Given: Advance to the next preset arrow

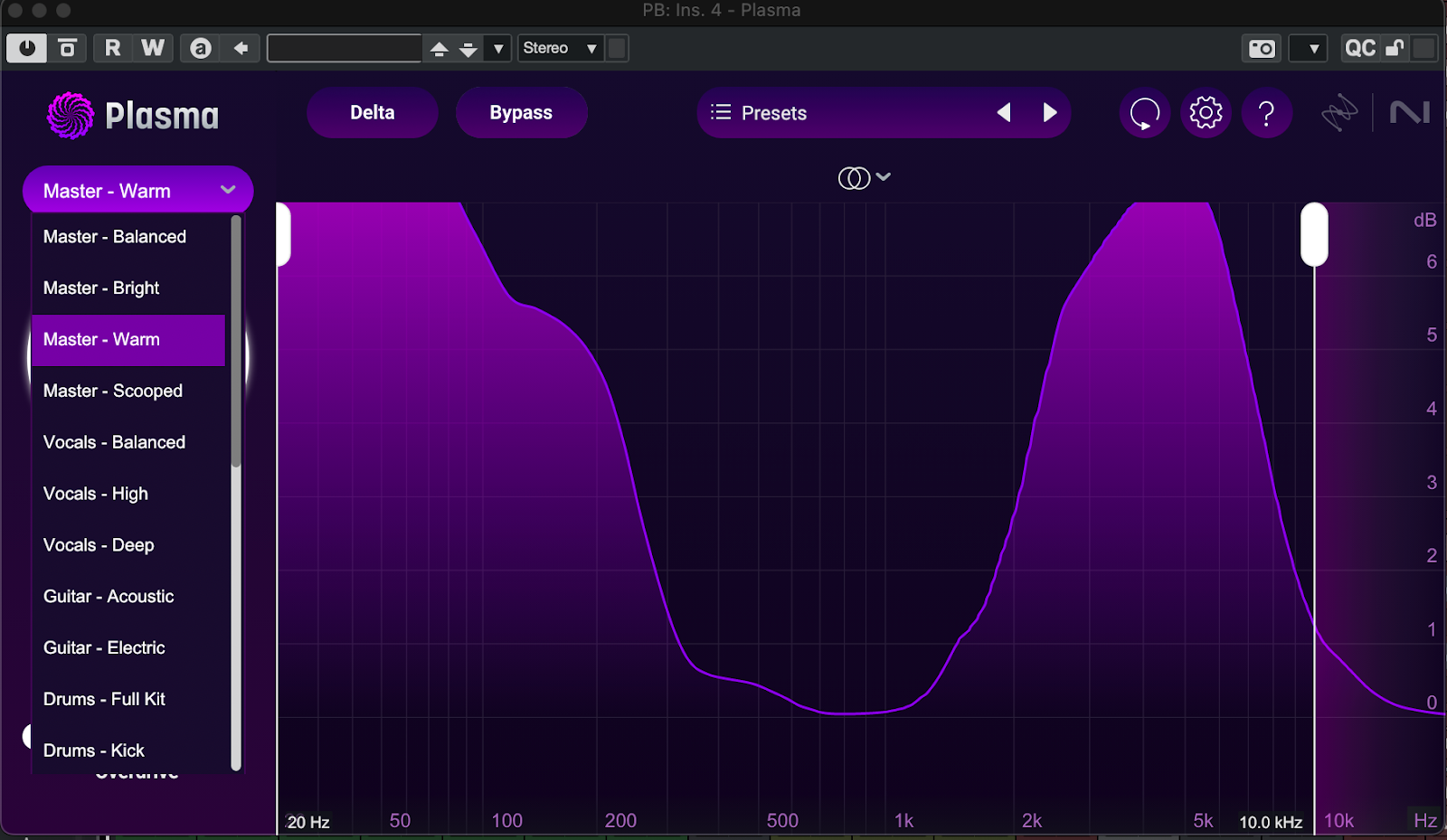Looking at the screenshot, I should click(1049, 112).
